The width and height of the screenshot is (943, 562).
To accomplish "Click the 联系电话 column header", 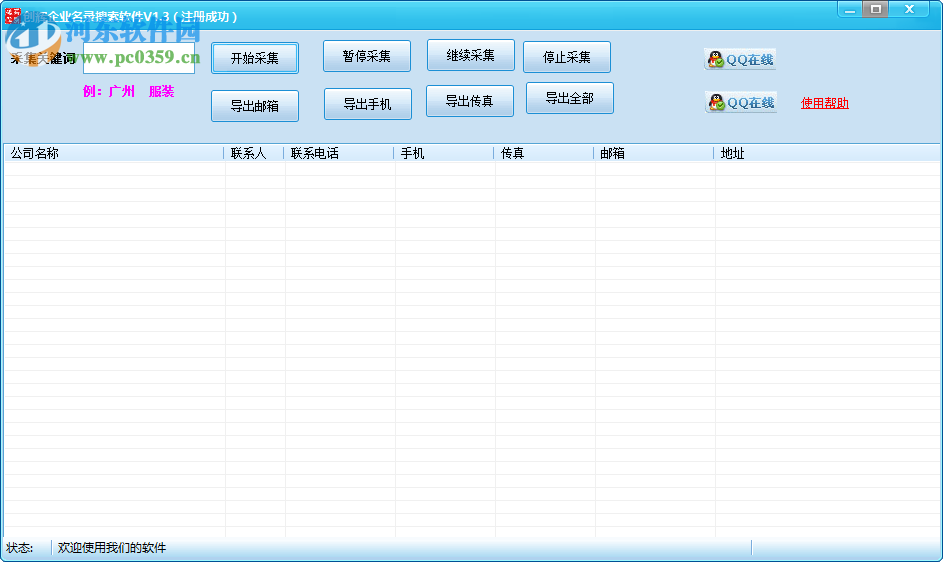I will point(339,153).
